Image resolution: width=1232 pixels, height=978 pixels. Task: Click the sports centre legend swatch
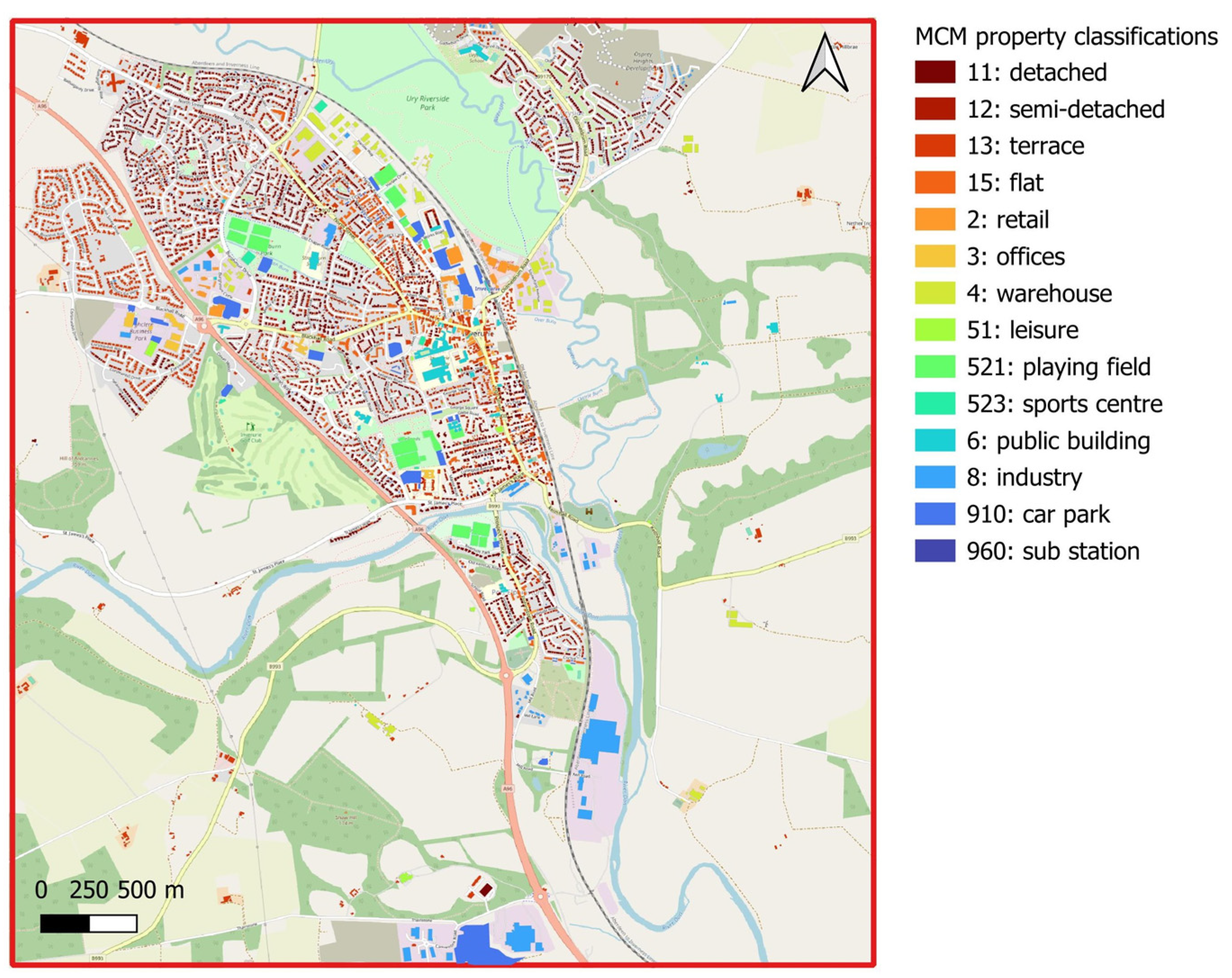tap(935, 404)
